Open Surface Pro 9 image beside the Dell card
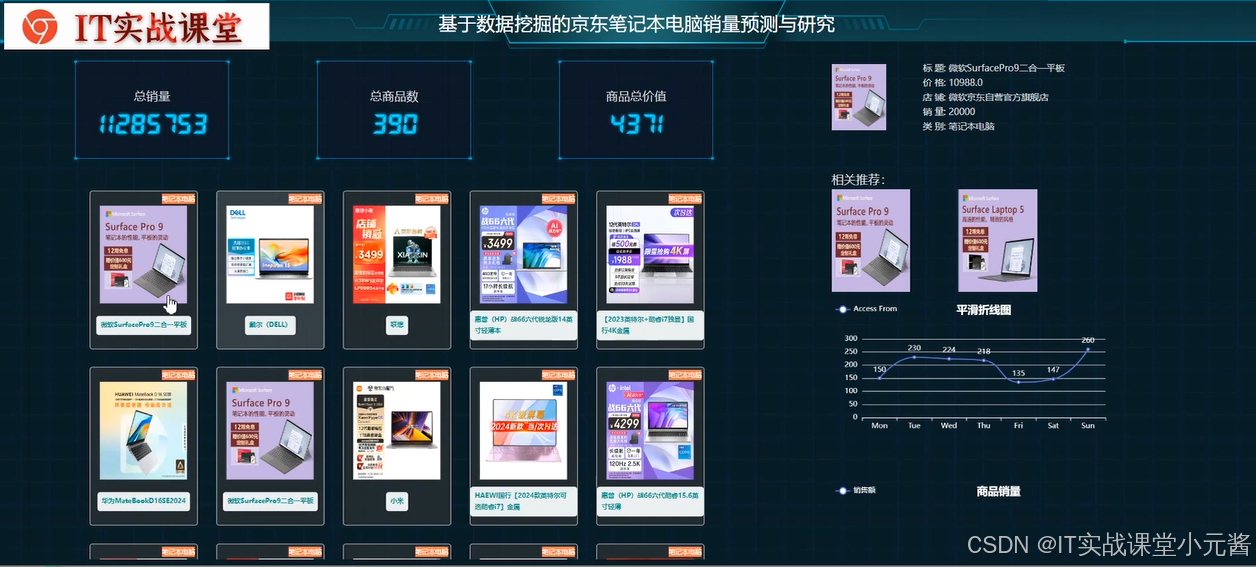 click(x=143, y=254)
